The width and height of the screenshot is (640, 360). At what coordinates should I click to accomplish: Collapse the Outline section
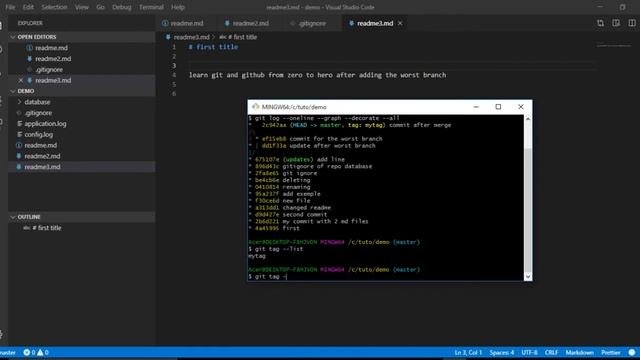pyautogui.click(x=82, y=217)
